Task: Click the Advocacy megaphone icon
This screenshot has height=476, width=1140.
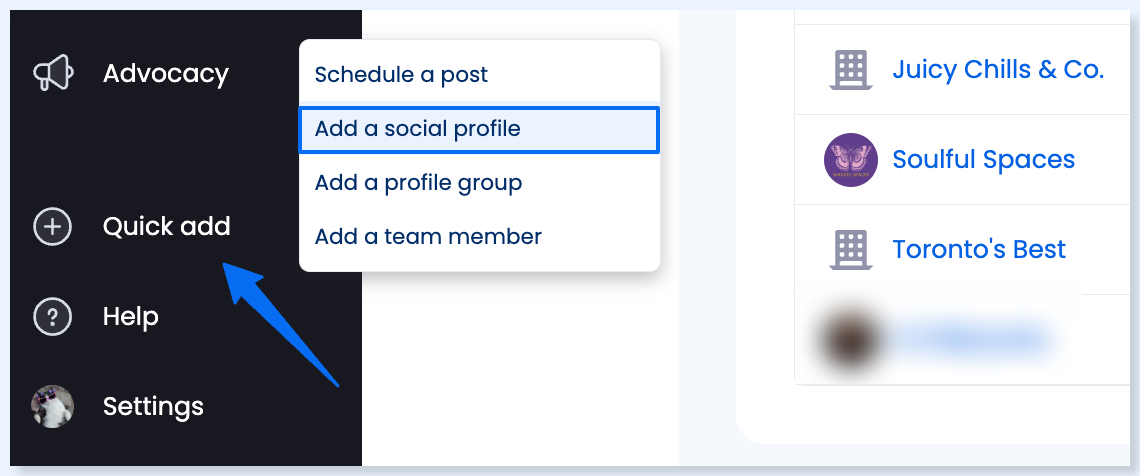Action: point(53,73)
